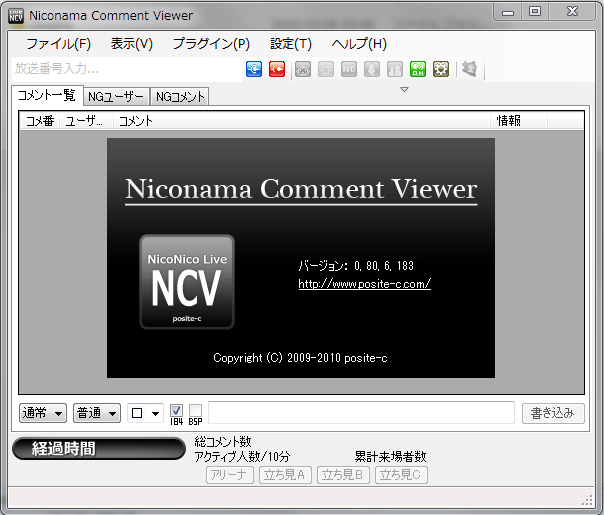
Task: Sort by the コメント column header
Action: (302, 121)
